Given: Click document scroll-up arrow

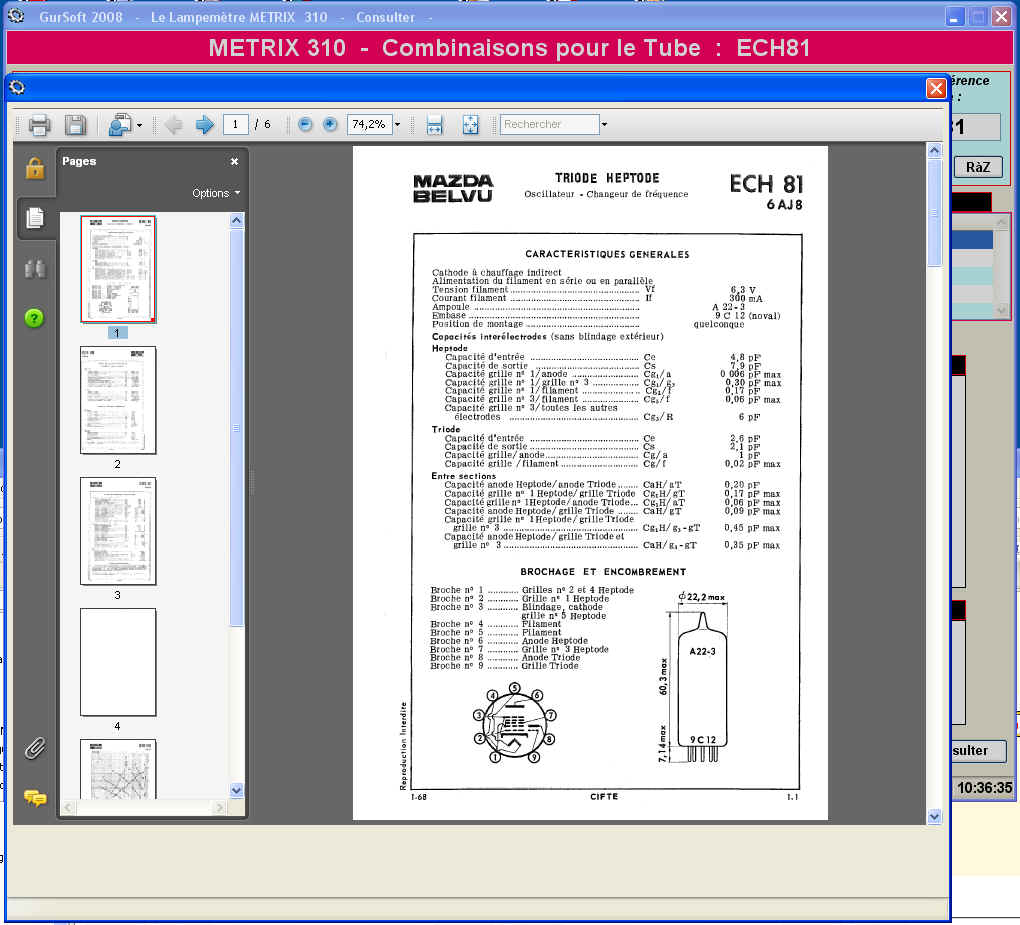Looking at the screenshot, I should click(934, 150).
